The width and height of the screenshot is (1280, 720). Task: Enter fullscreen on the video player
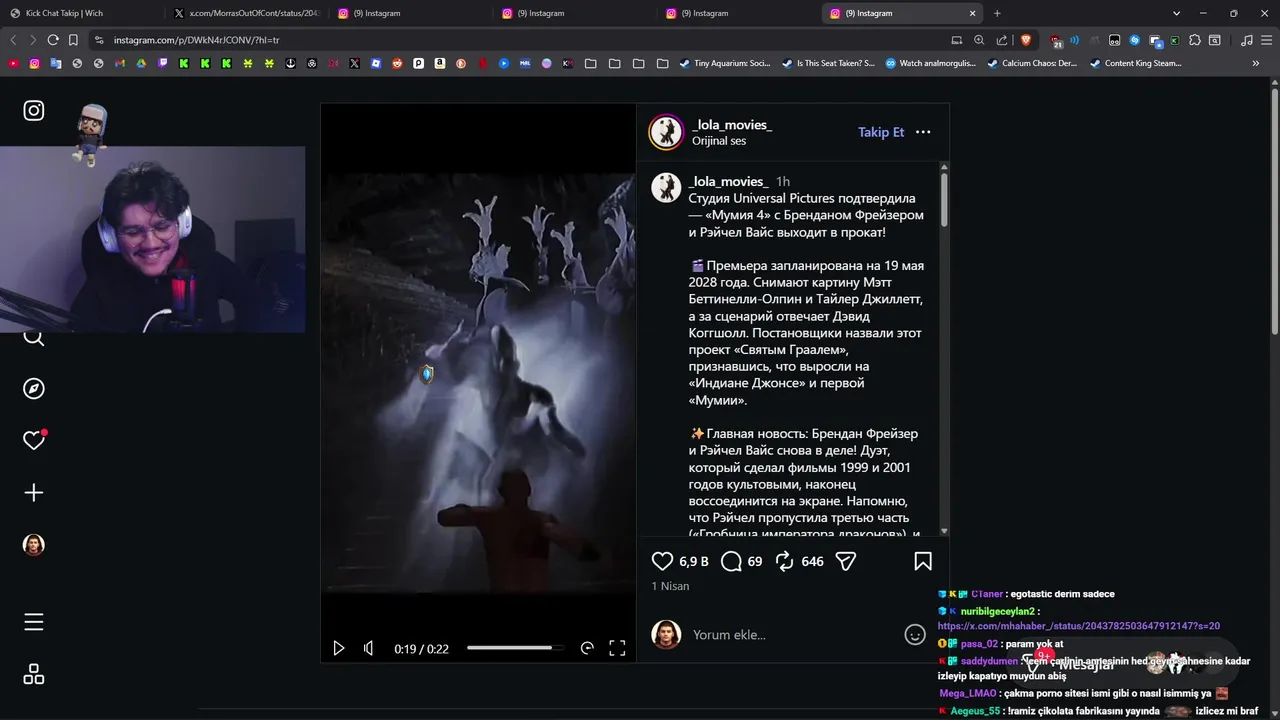[x=617, y=648]
